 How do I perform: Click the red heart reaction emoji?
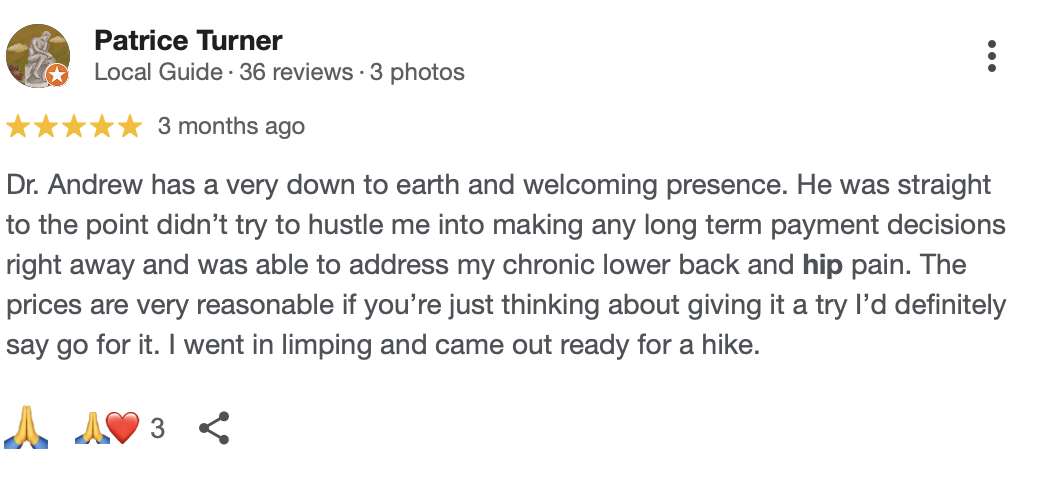pyautogui.click(x=122, y=429)
